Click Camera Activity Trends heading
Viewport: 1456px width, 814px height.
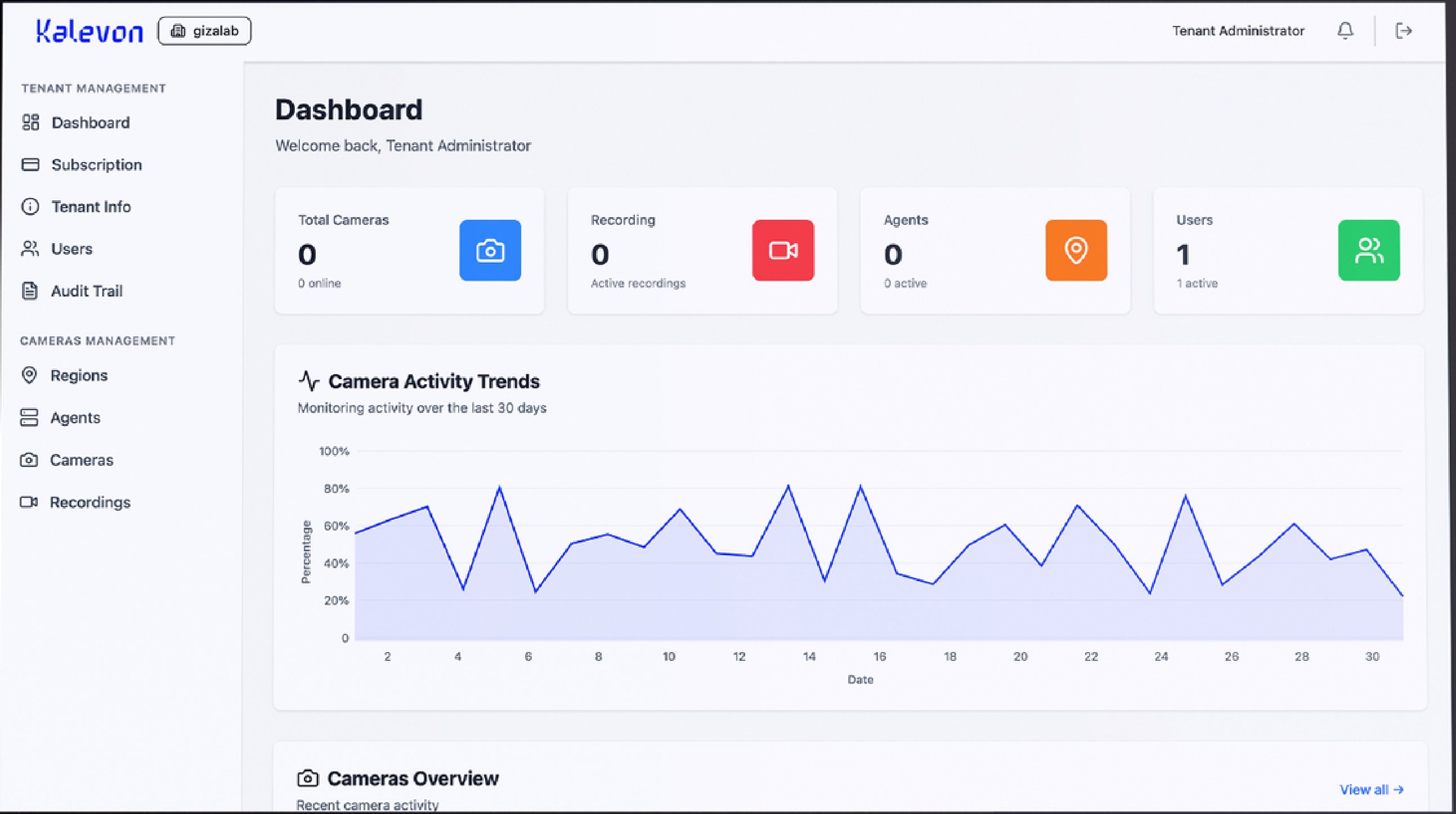click(x=434, y=381)
